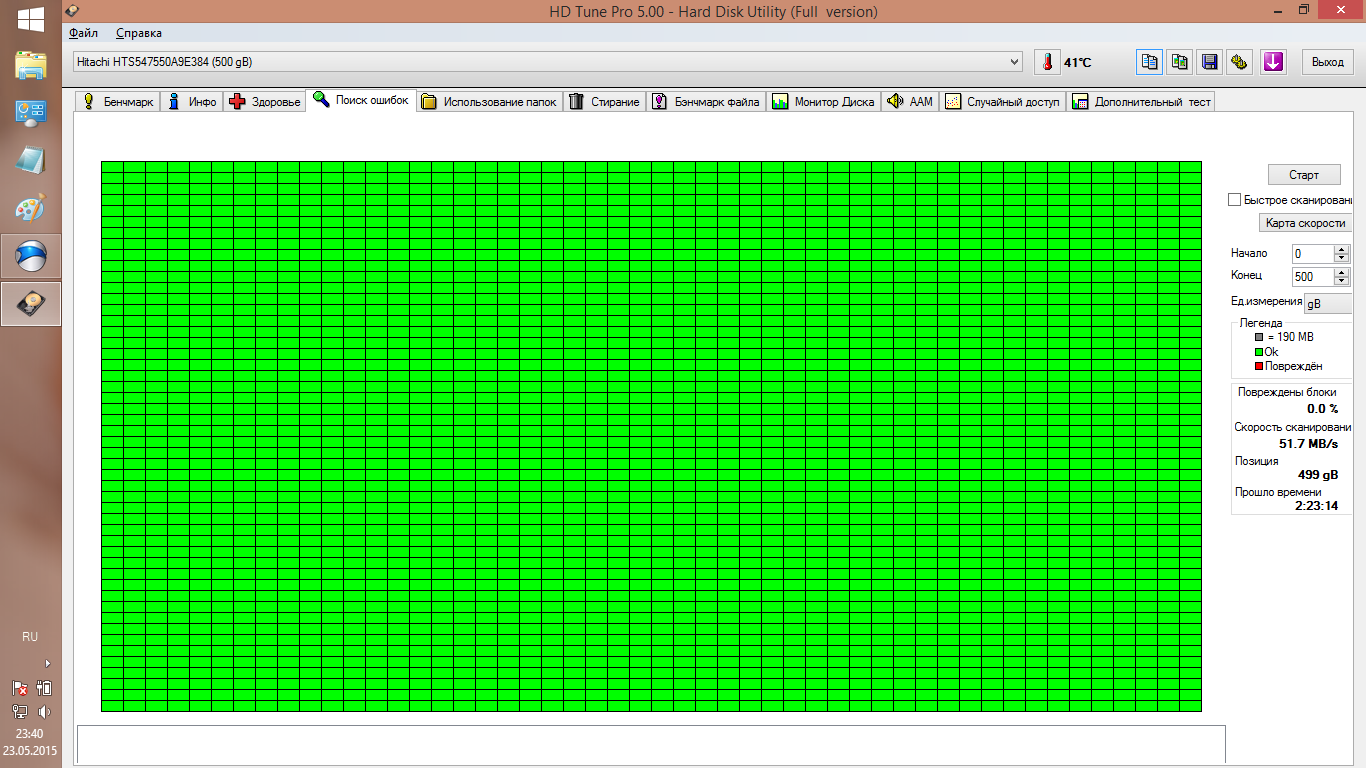This screenshot has width=1366, height=768.
Task: Copy text info to clipboard
Action: [1150, 62]
